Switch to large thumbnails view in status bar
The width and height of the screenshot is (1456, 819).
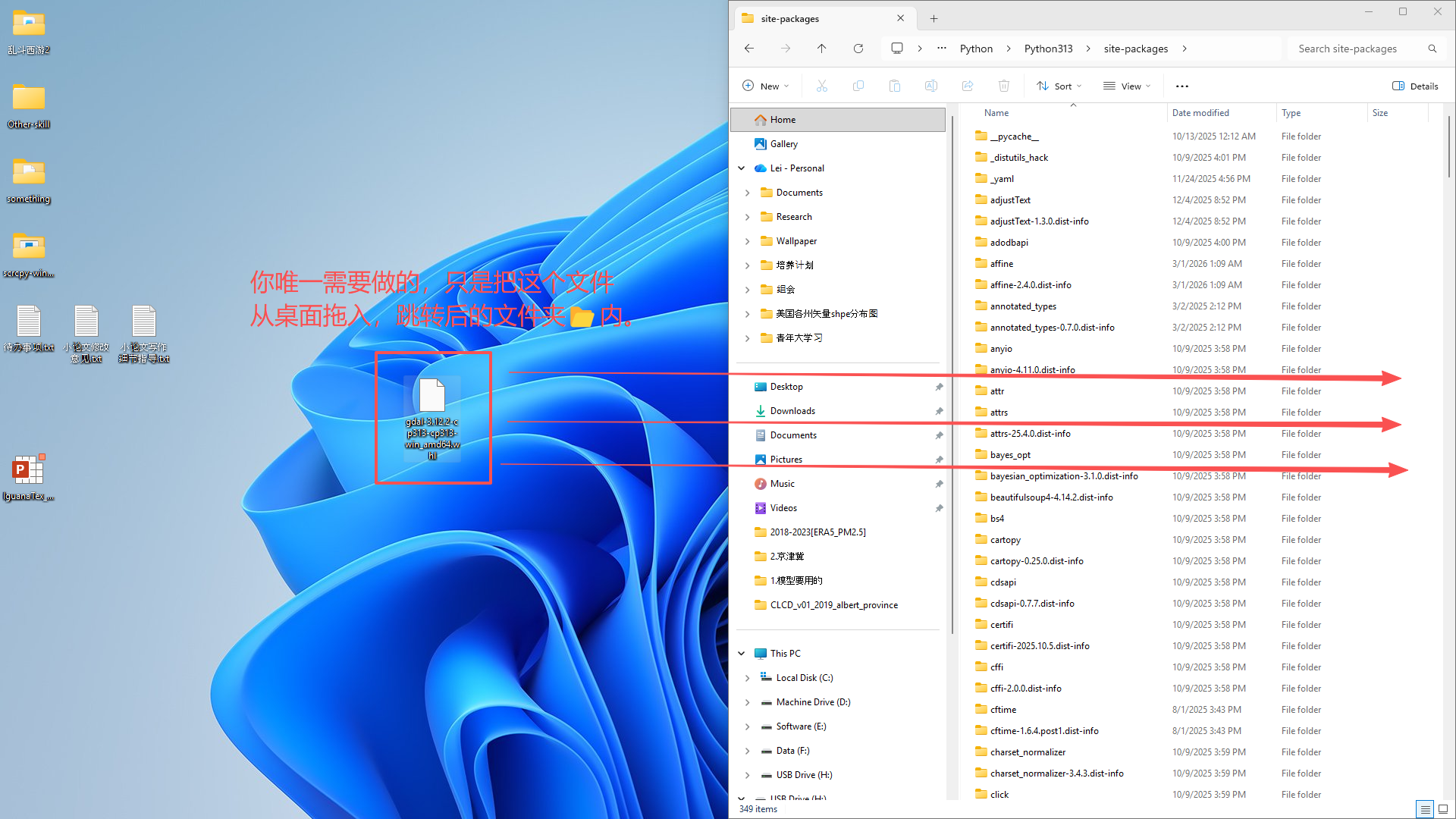click(1442, 808)
